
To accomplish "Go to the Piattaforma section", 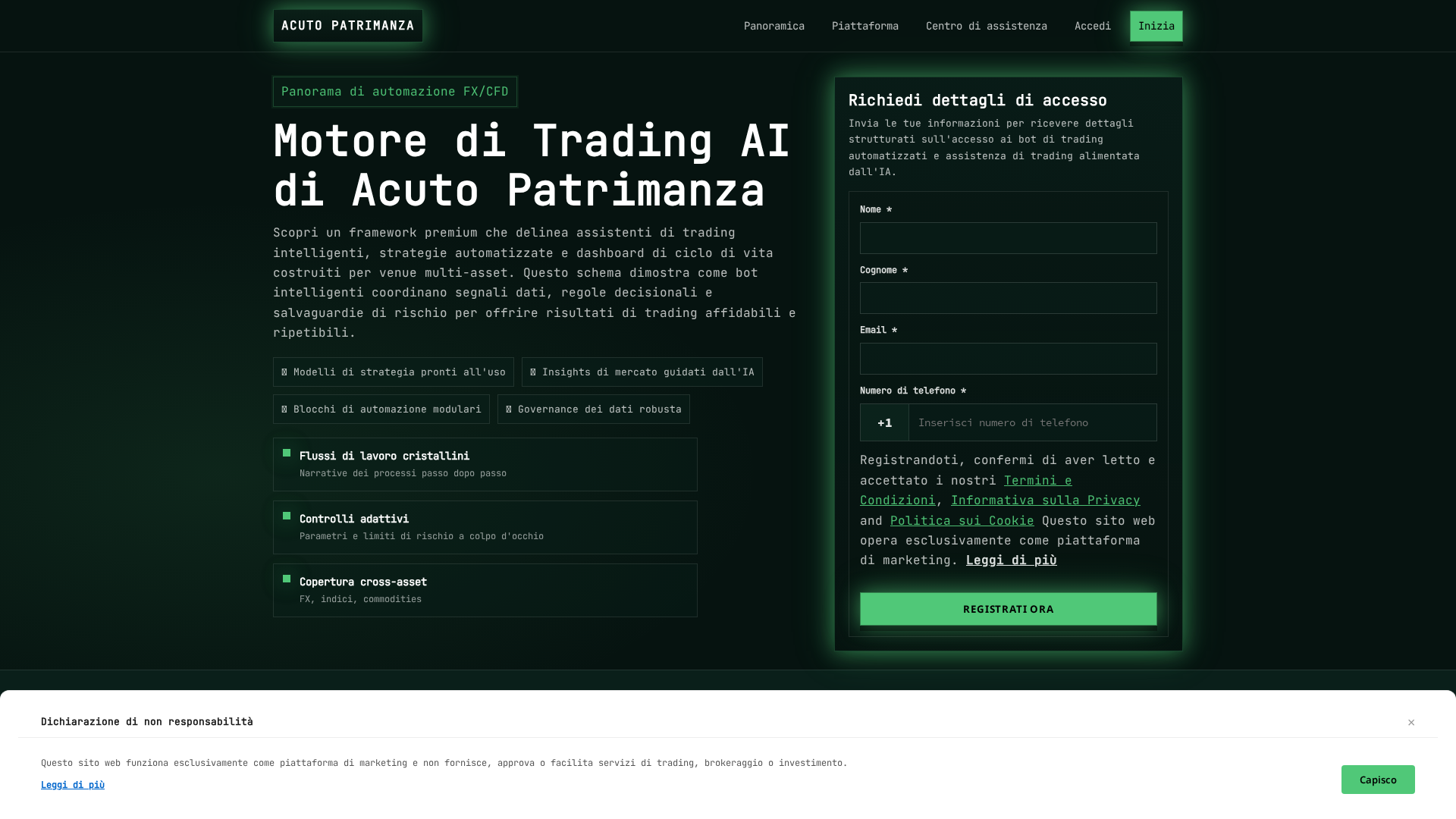I will tap(864, 26).
